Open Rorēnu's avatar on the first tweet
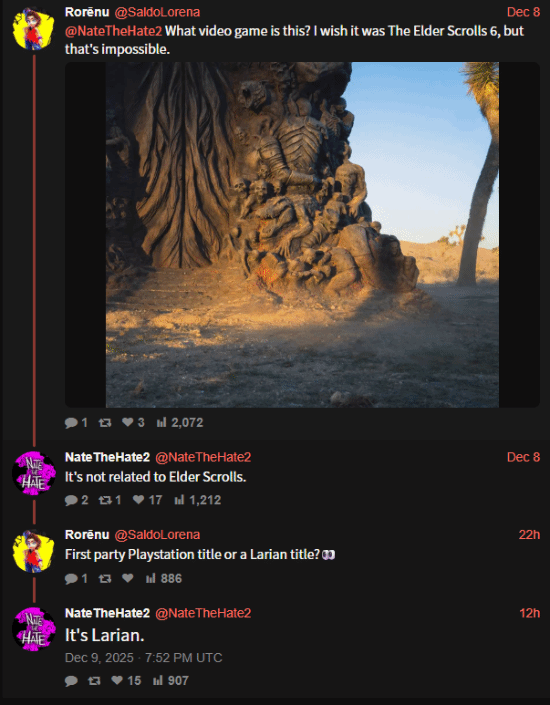This screenshot has height=705, width=550. 34,28
